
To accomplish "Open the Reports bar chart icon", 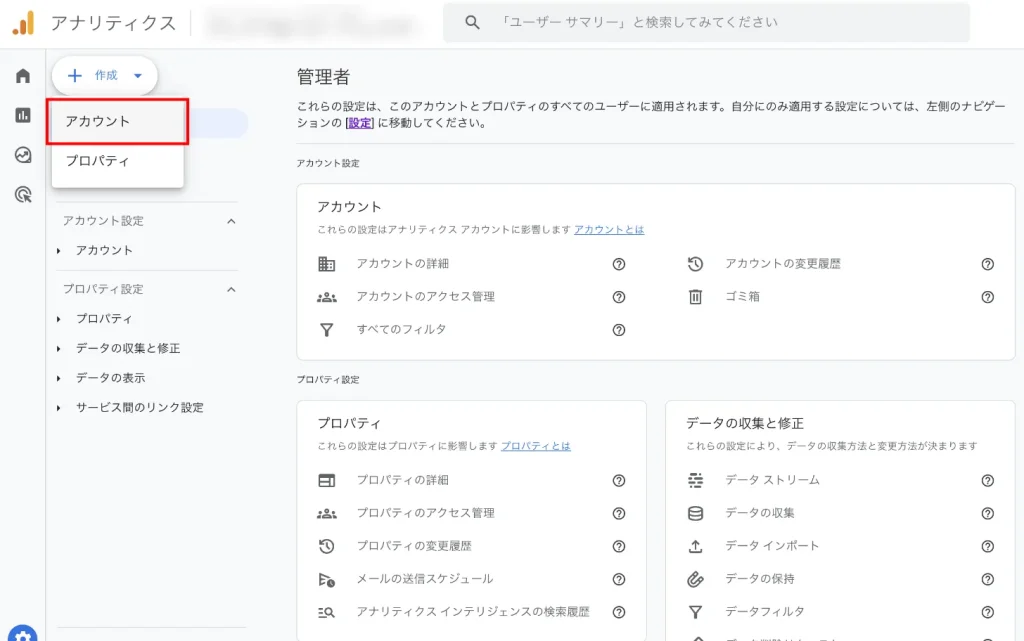I will (x=23, y=116).
